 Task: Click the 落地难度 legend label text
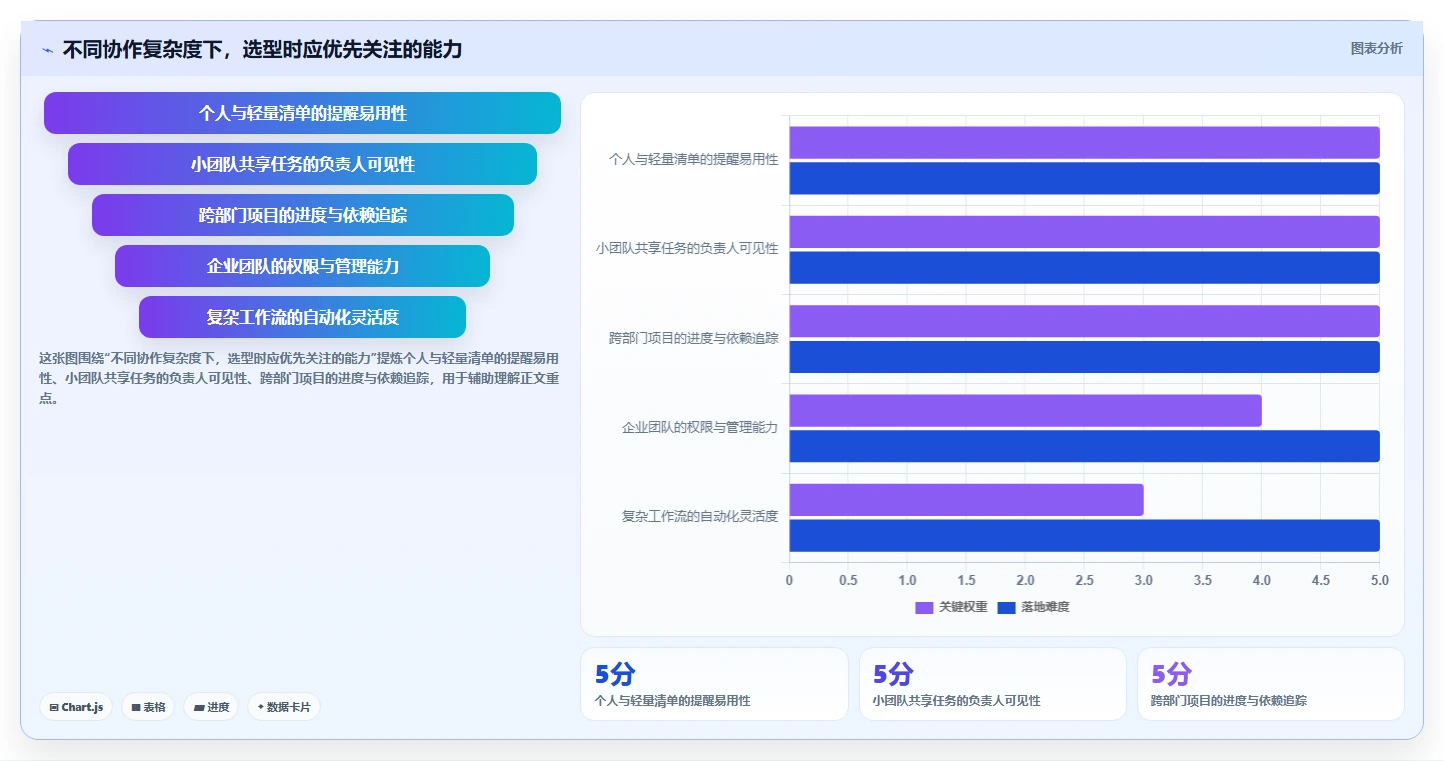1045,607
